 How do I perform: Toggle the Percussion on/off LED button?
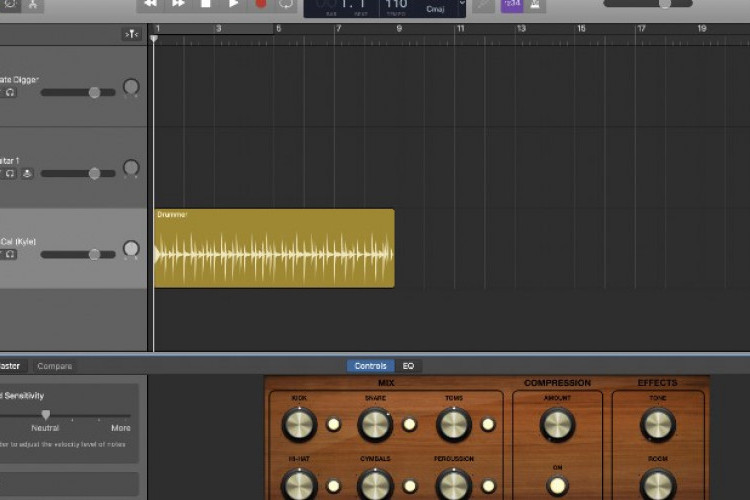(x=488, y=486)
